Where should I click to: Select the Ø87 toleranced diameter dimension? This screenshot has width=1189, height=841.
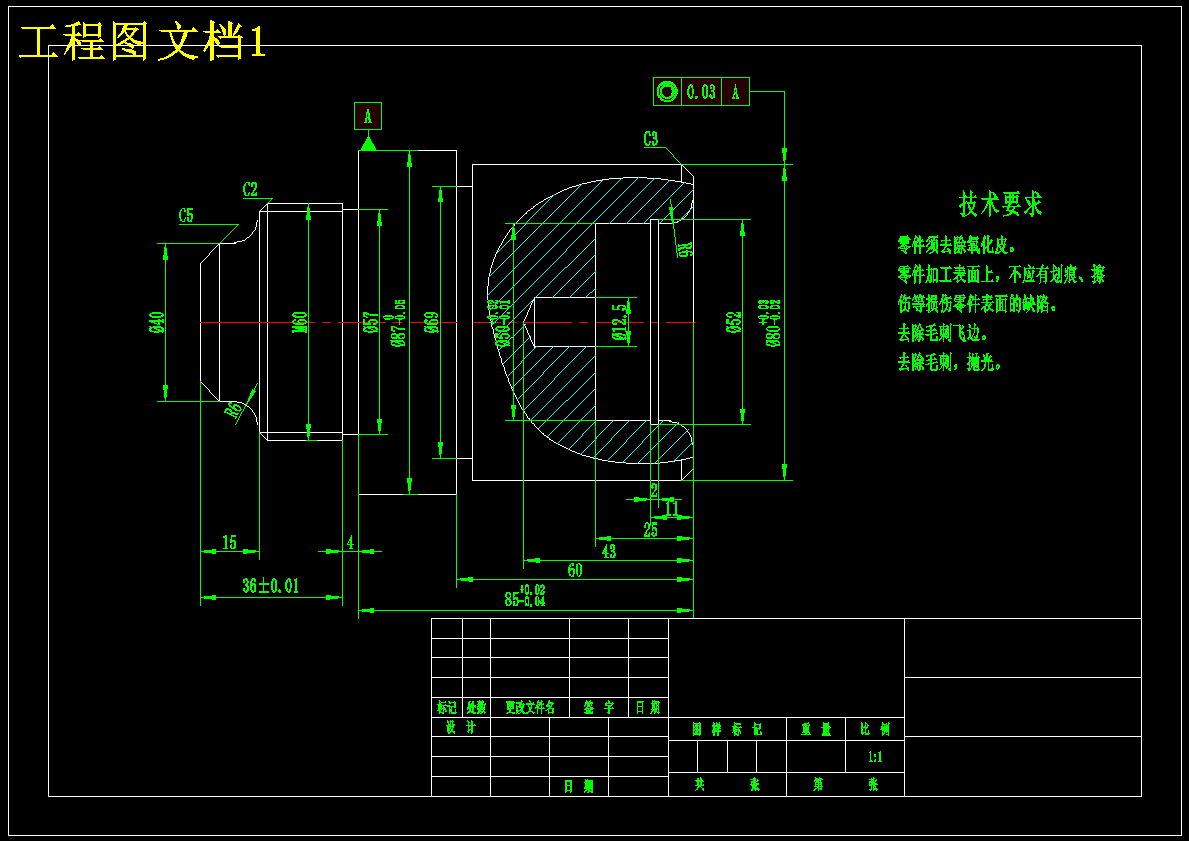[395, 322]
